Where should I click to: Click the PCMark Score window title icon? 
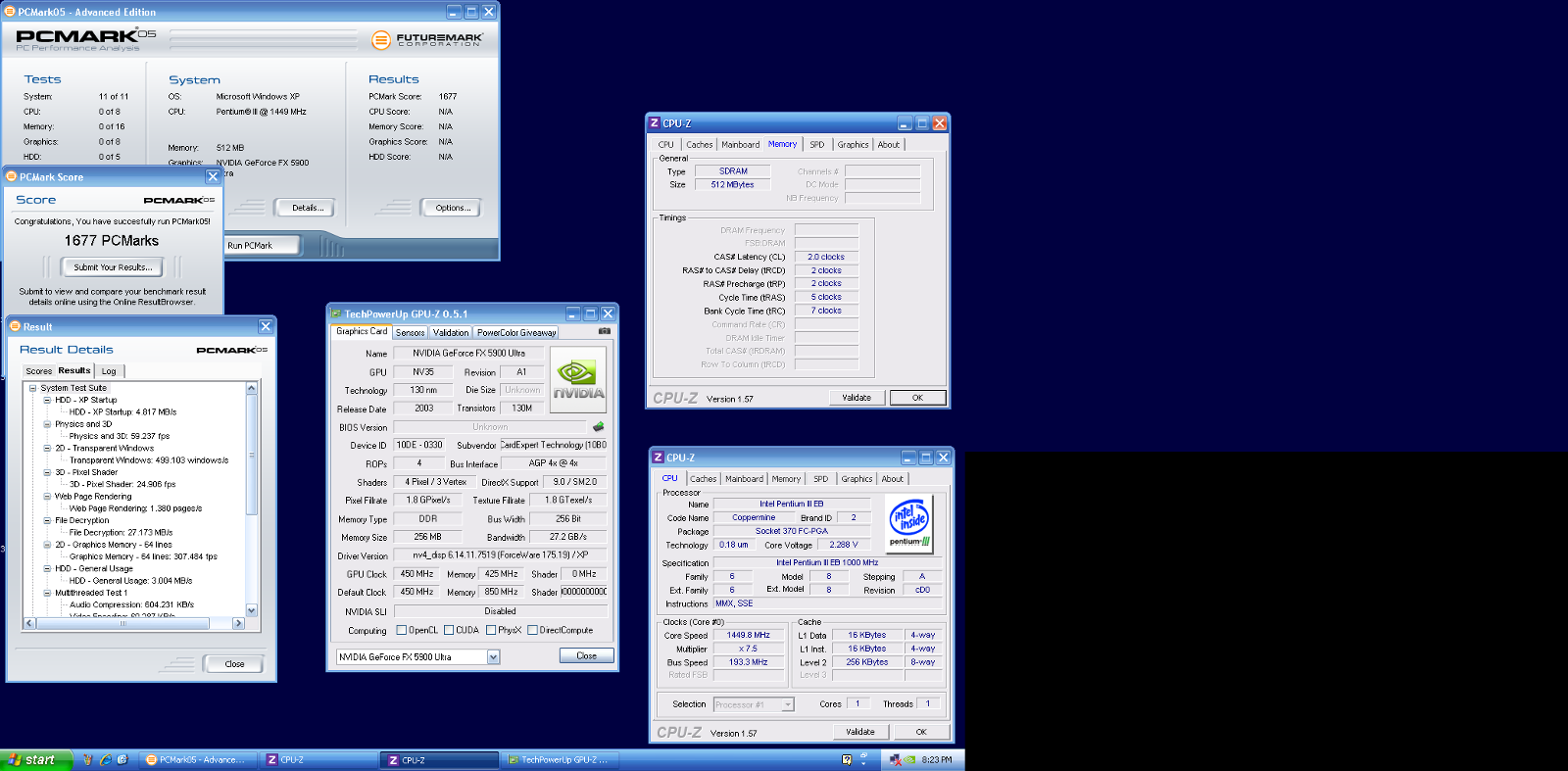pyautogui.click(x=12, y=176)
